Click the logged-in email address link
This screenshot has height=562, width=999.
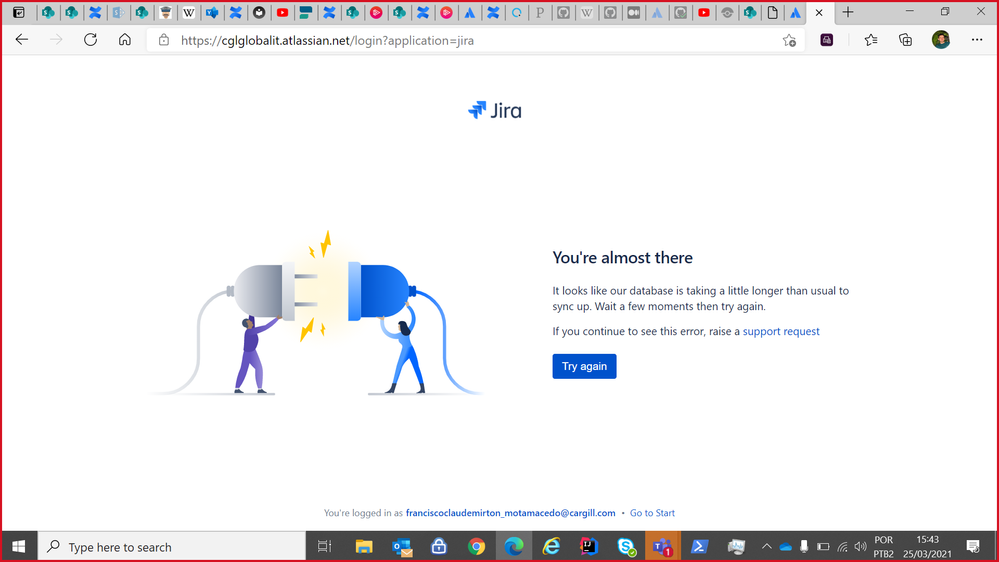coord(510,513)
